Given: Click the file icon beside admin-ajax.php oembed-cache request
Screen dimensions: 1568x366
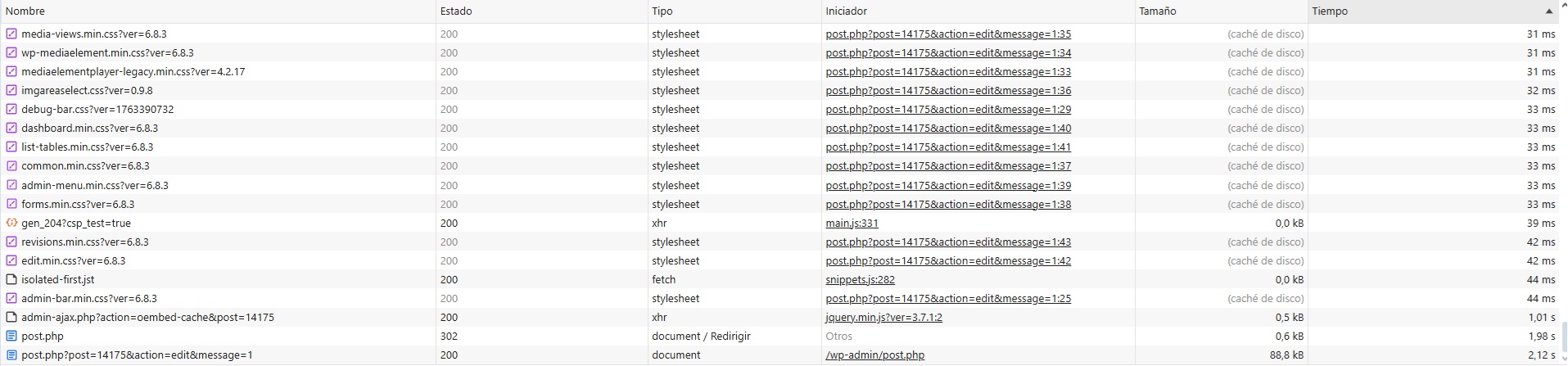Looking at the screenshot, I should pos(11,317).
